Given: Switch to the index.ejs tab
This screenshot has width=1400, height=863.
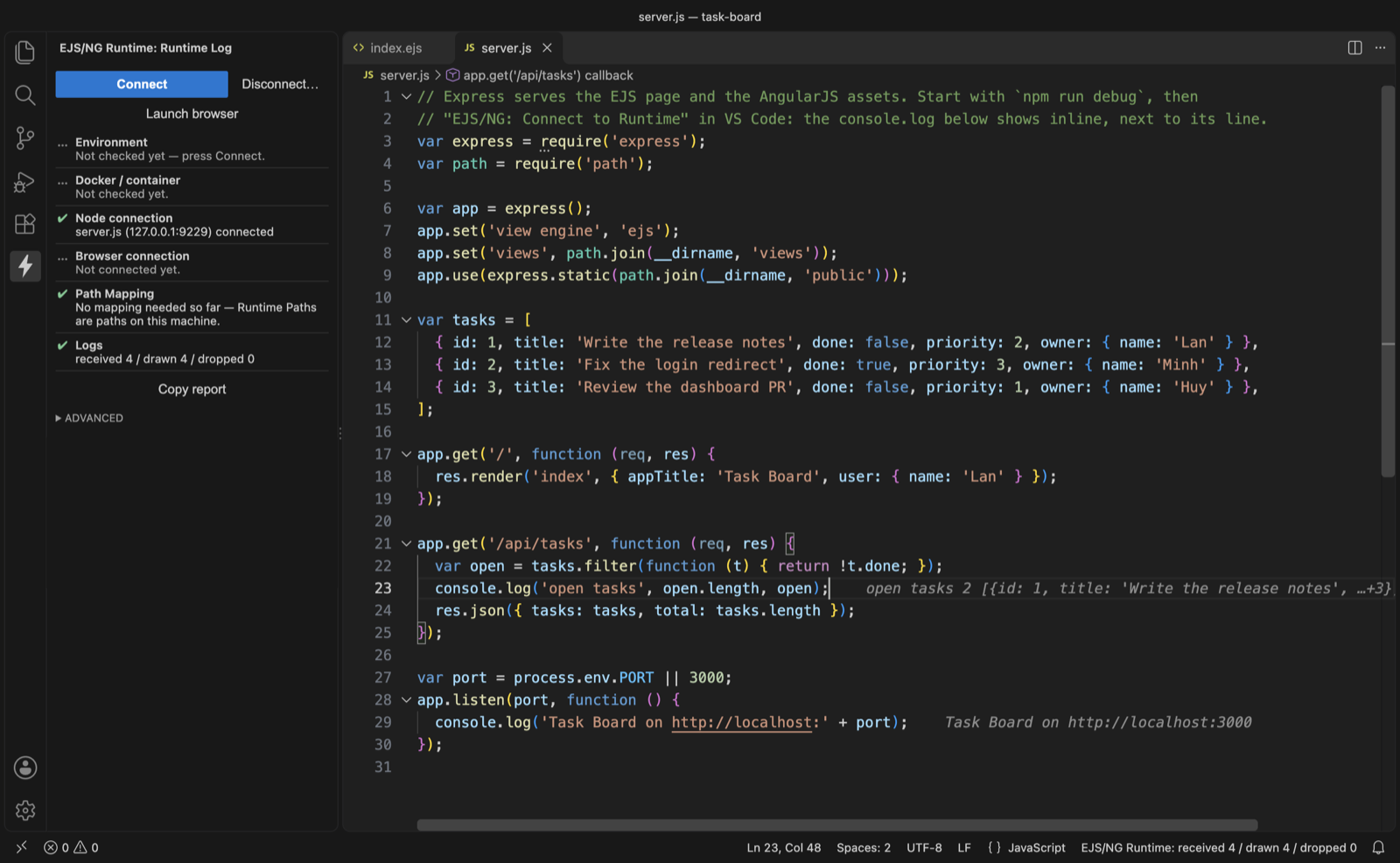Looking at the screenshot, I should 396,48.
